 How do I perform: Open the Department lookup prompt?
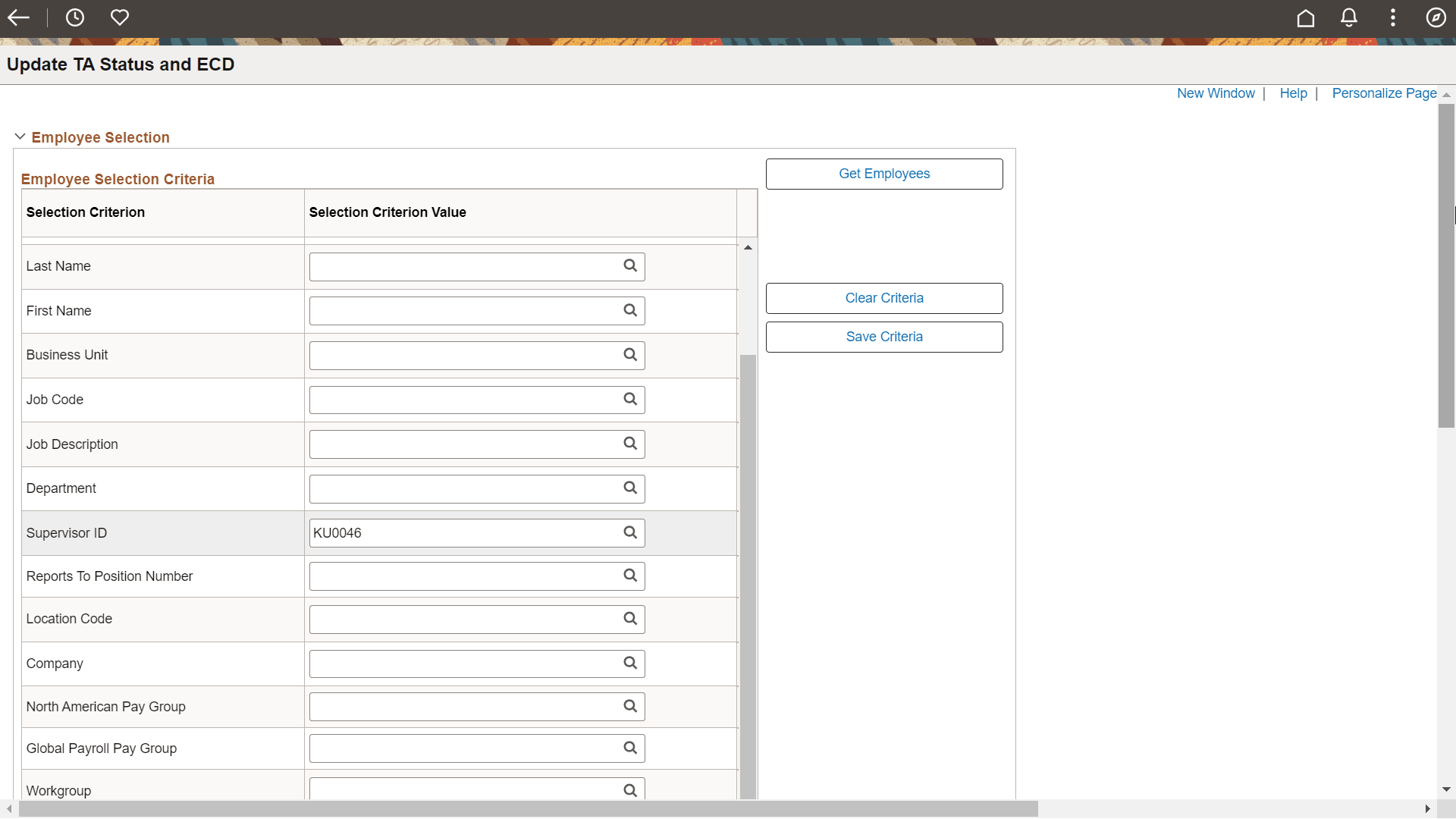tap(630, 488)
